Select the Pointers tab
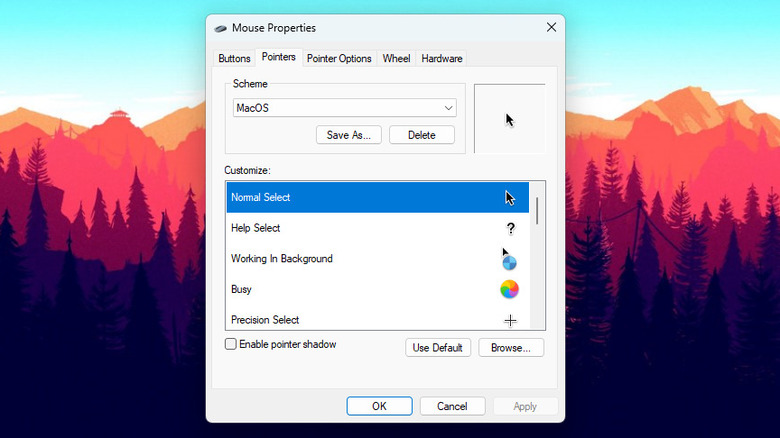This screenshot has width=780, height=438. click(x=279, y=57)
